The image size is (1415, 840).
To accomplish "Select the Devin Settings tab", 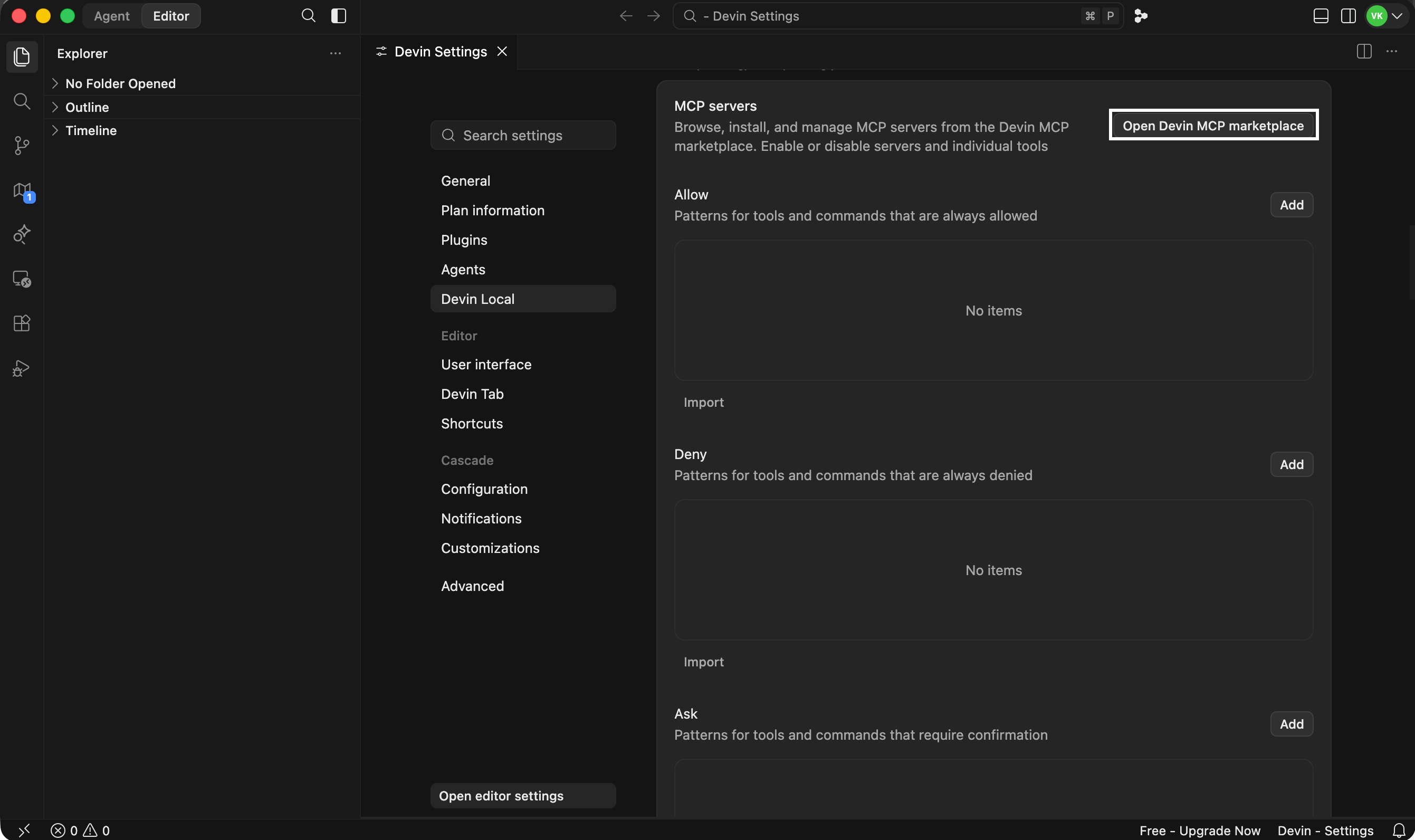I will coord(439,52).
